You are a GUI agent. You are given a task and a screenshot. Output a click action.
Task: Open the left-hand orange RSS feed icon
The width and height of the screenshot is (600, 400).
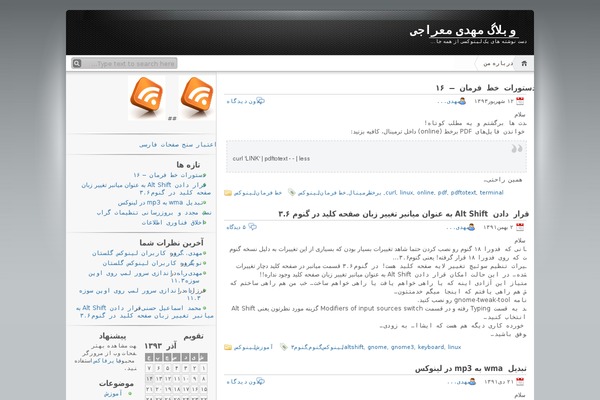click(x=147, y=97)
